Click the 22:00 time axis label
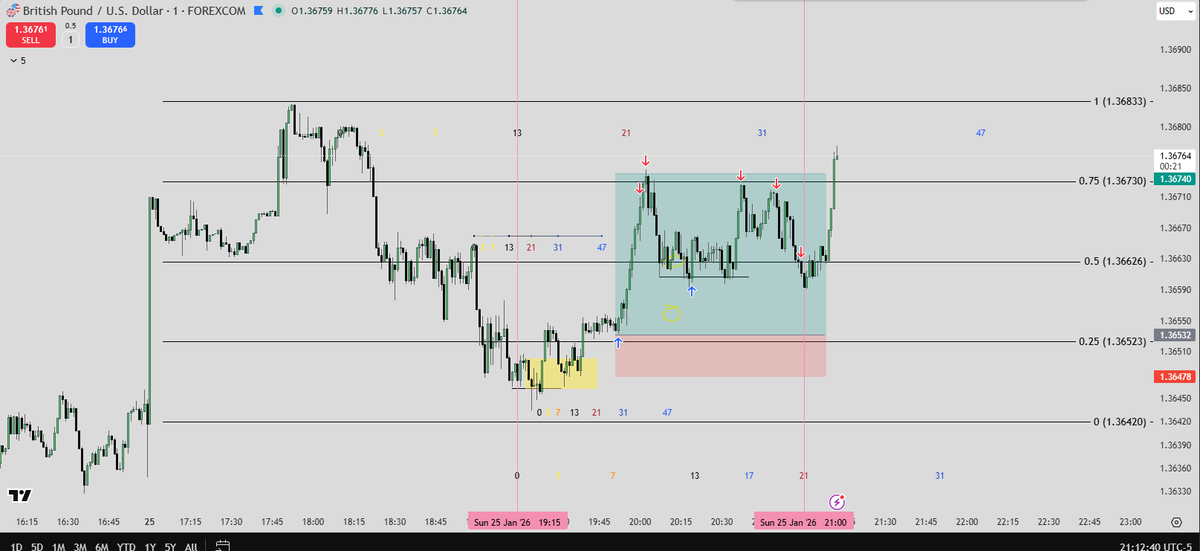 click(966, 522)
